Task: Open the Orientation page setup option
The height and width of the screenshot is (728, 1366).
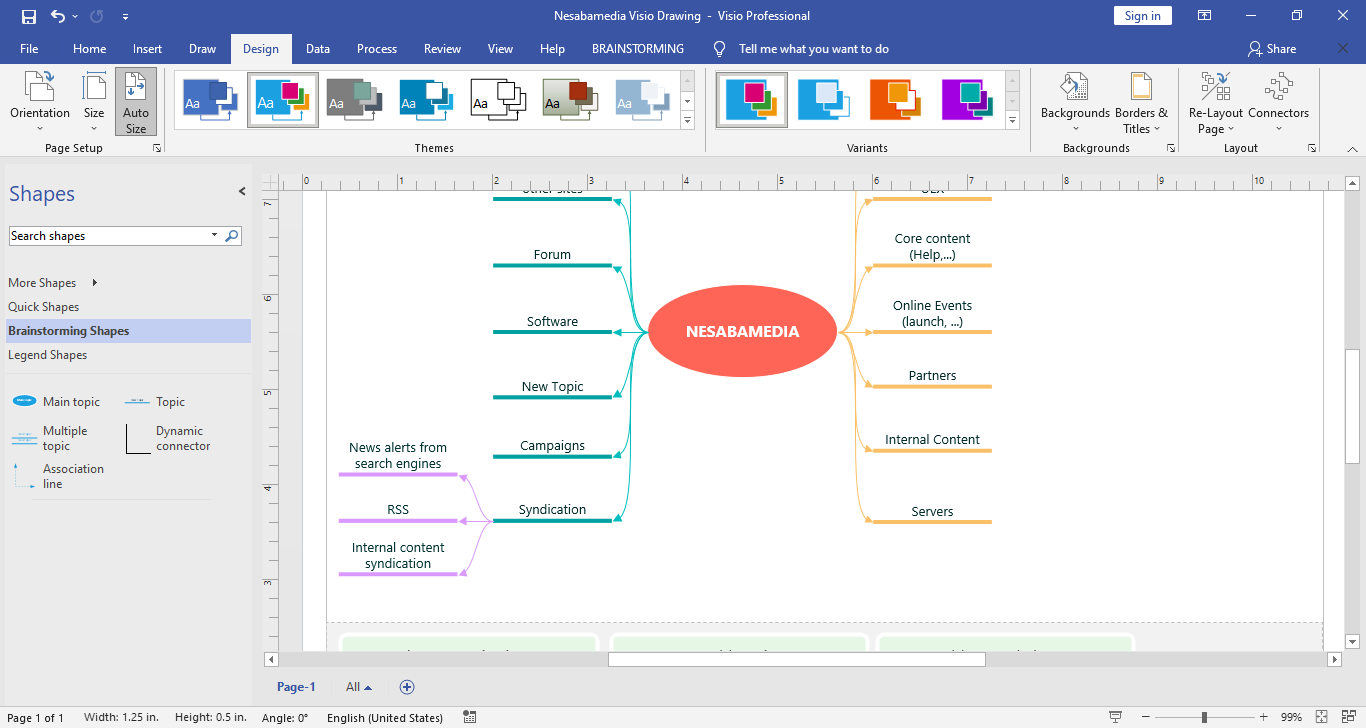Action: tap(40, 101)
